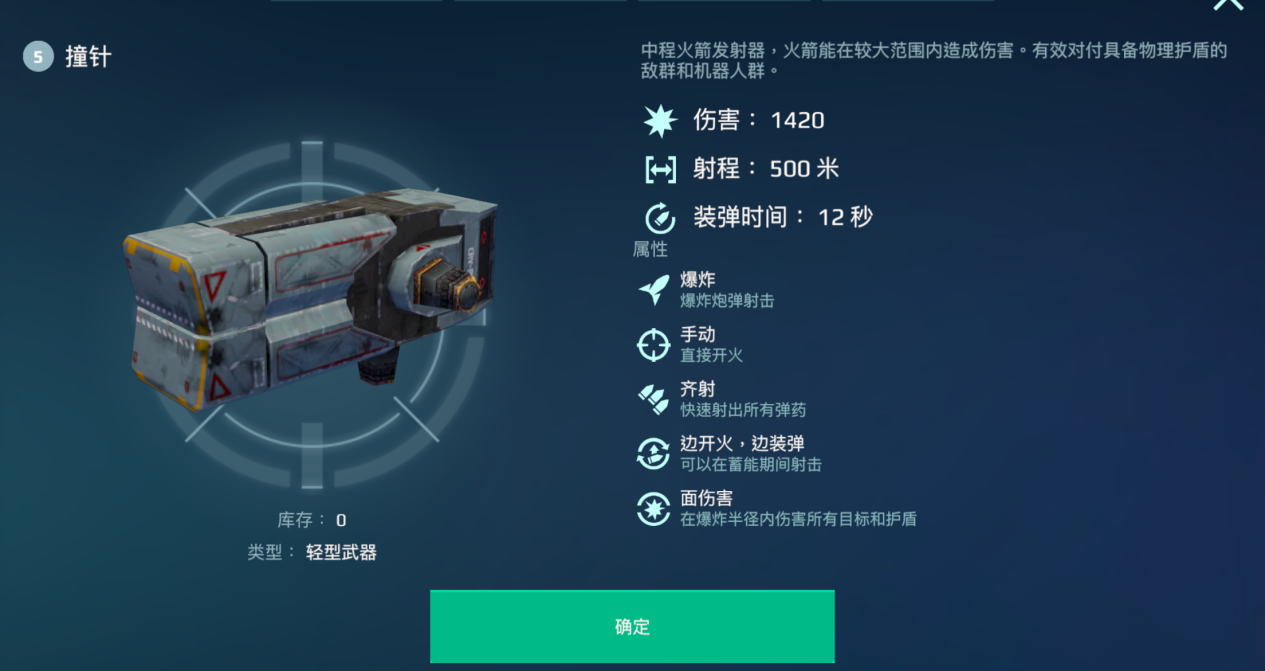1265x671 pixels.
Task: Click the 库存 stock count text
Action: point(312,520)
